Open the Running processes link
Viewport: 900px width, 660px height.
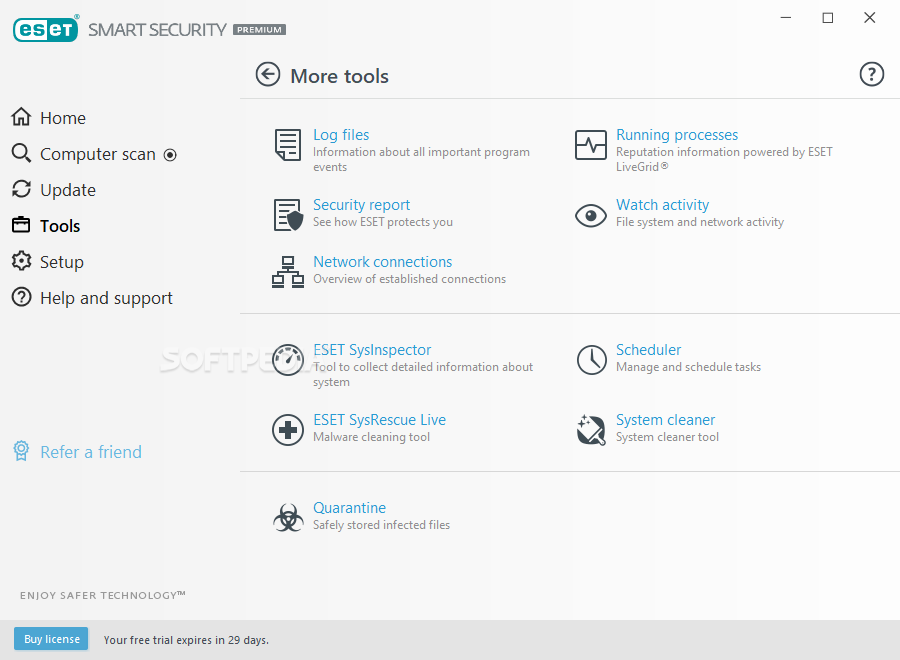(x=677, y=135)
